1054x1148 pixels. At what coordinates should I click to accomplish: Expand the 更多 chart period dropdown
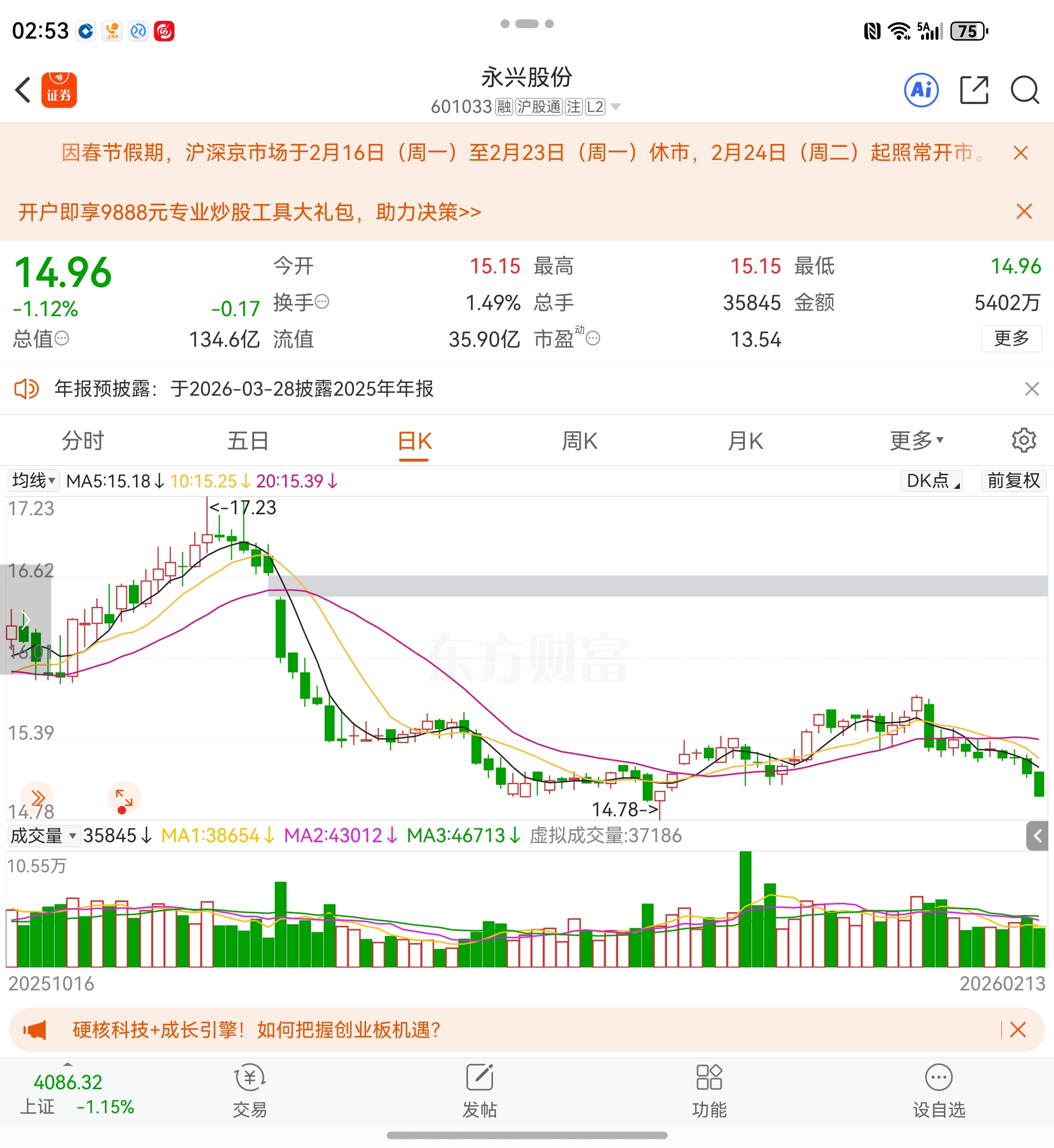pyautogui.click(x=916, y=440)
